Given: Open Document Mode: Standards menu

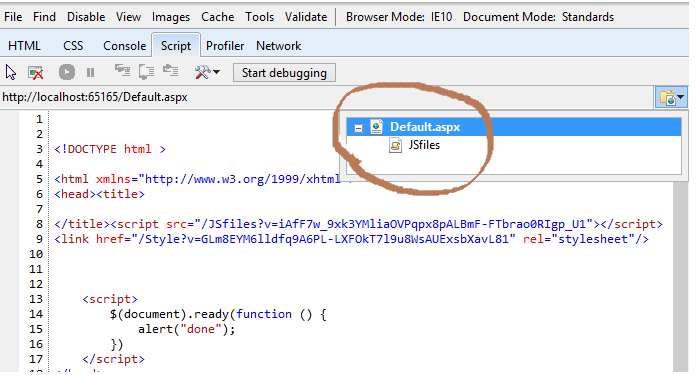Looking at the screenshot, I should (538, 17).
